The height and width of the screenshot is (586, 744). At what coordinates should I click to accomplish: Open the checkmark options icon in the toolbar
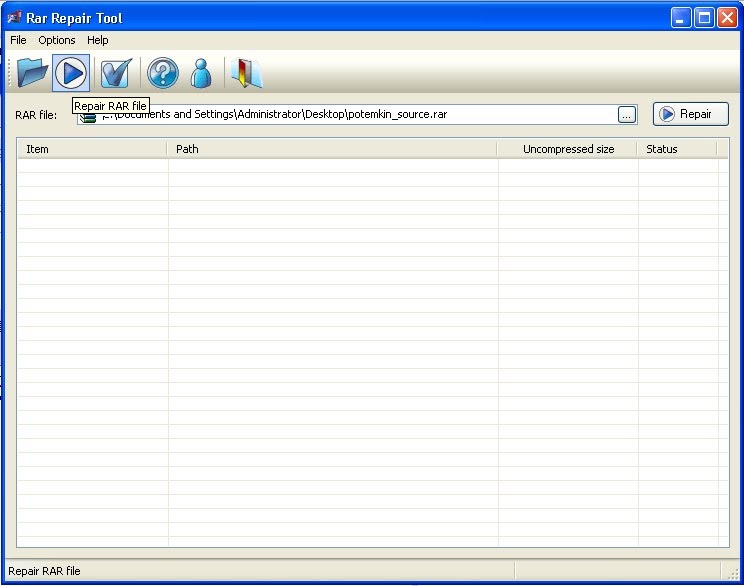click(x=116, y=73)
